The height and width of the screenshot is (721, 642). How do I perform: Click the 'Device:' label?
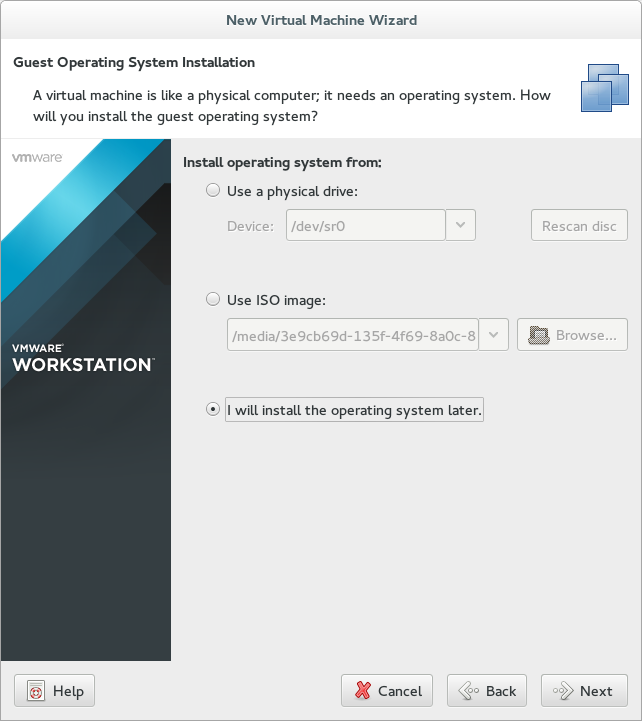(250, 226)
